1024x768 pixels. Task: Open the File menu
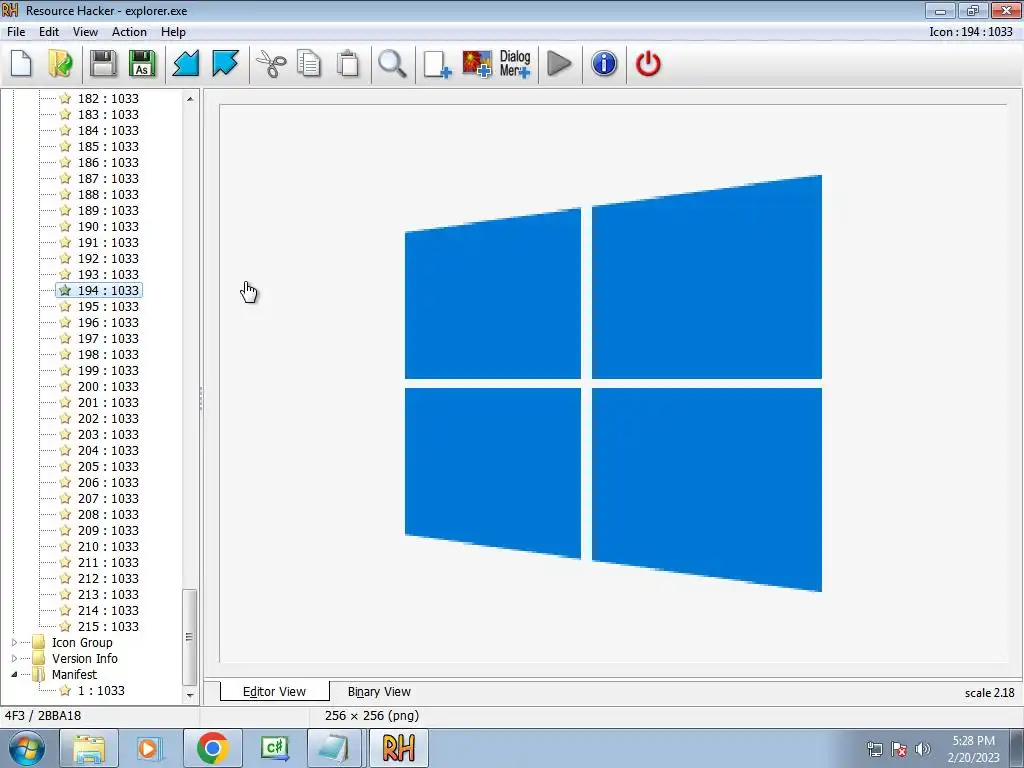(16, 32)
